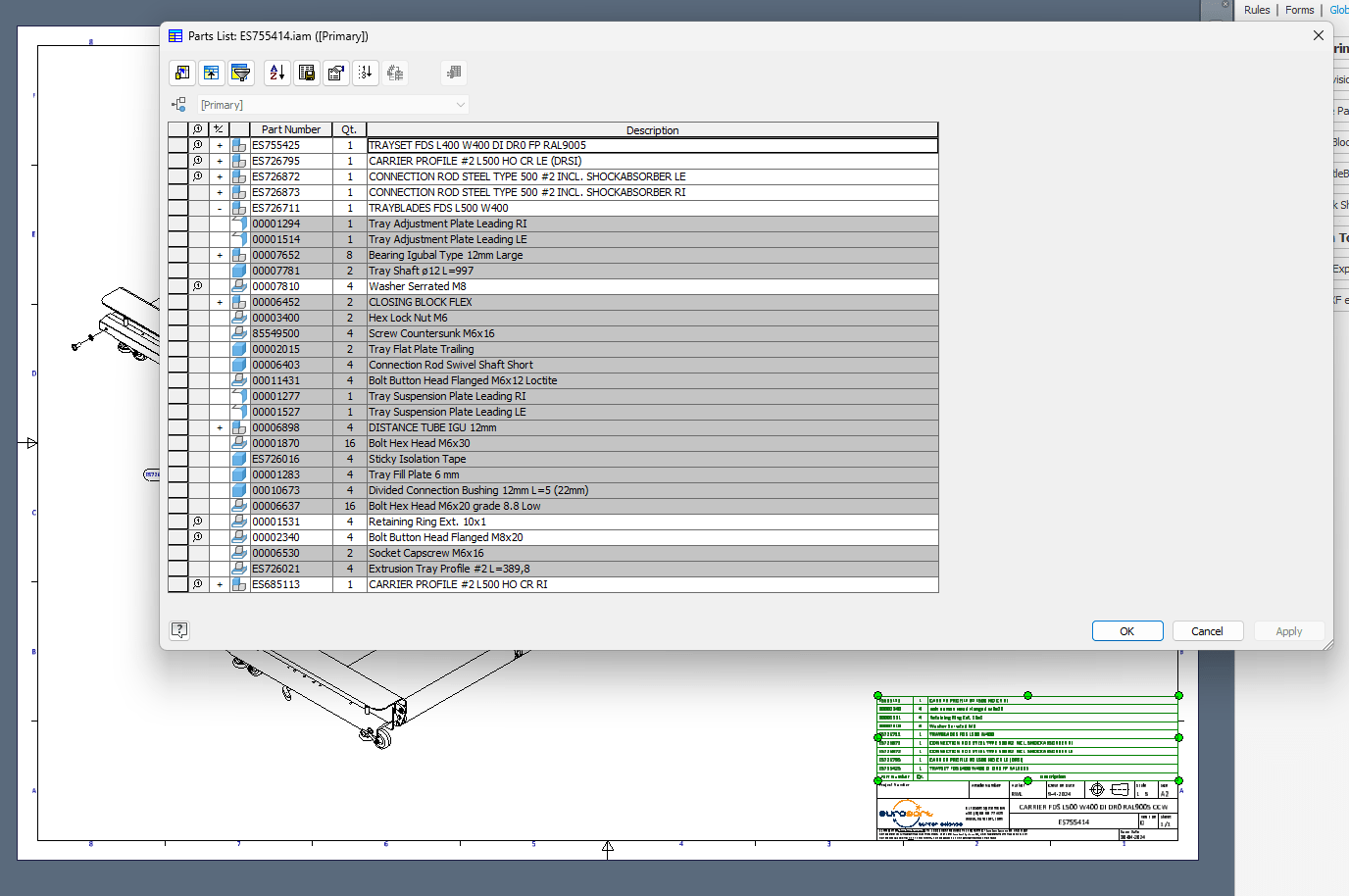
Task: Switch to the Rules tab
Action: pyautogui.click(x=1256, y=10)
